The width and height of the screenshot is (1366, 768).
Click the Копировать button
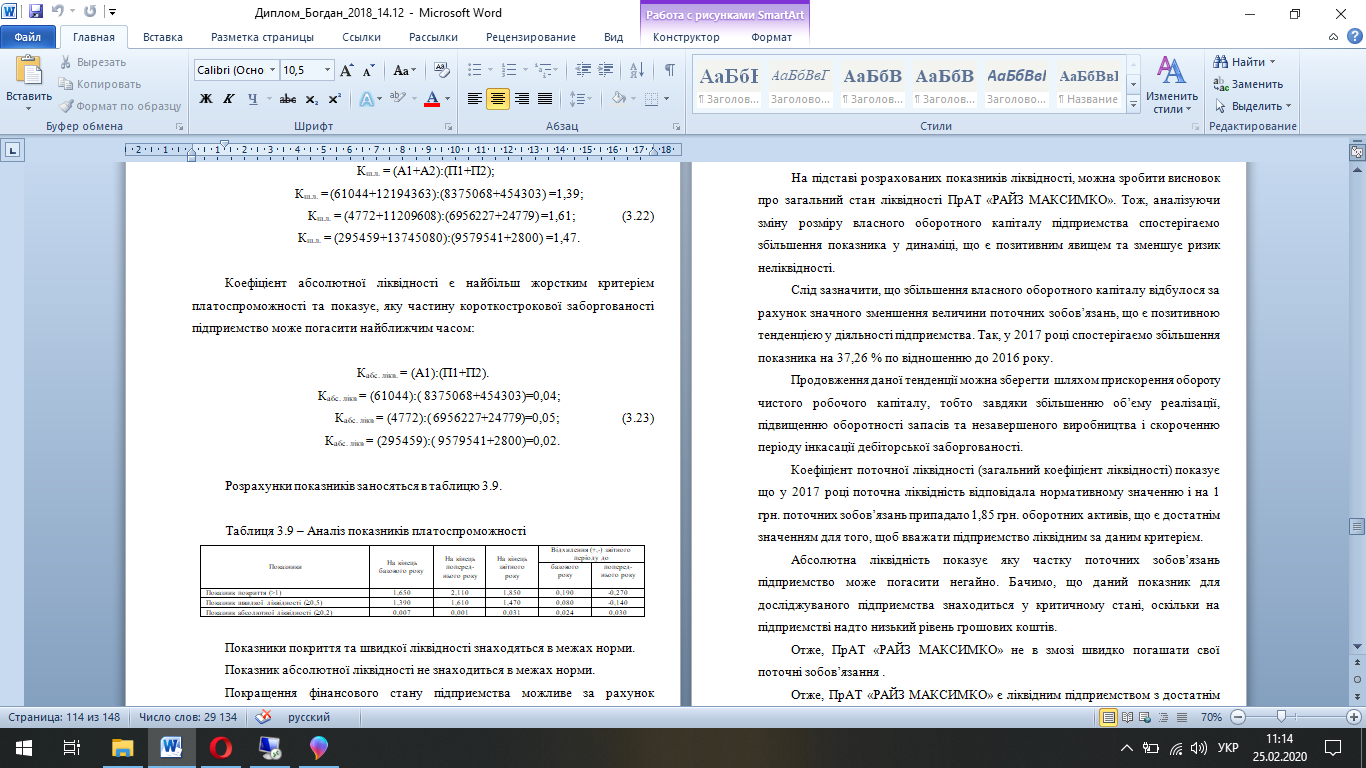(x=100, y=84)
